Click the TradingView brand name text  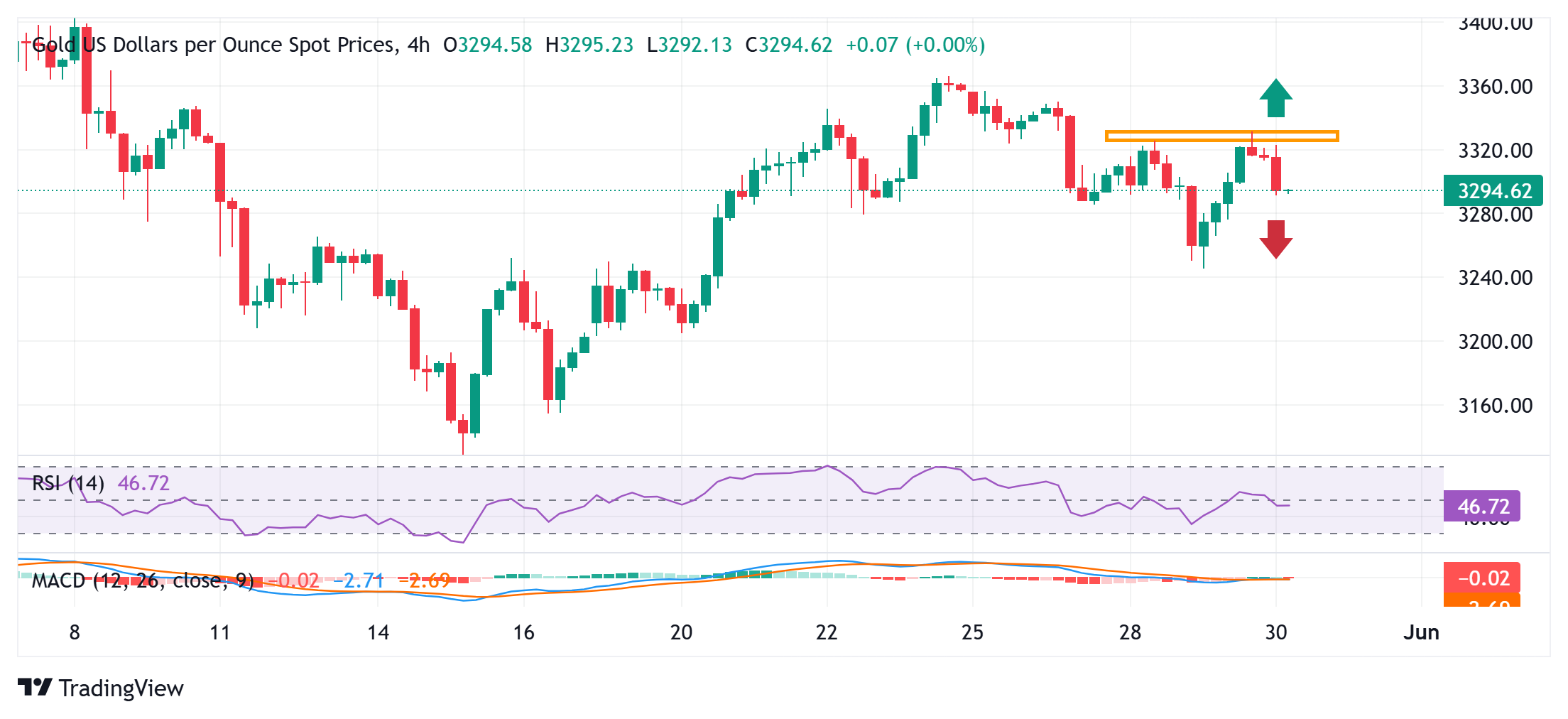point(121,688)
